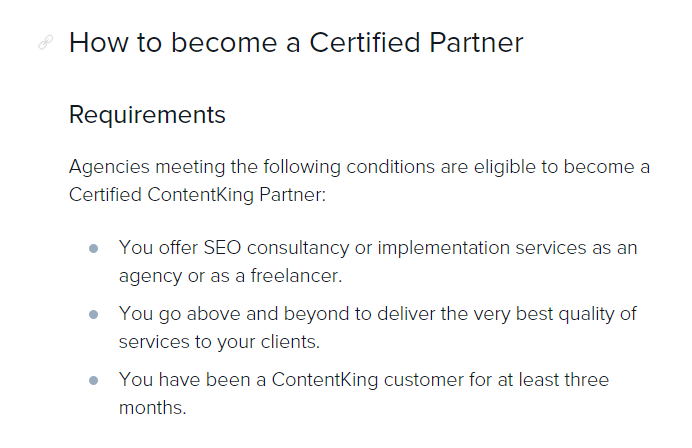Click the third bullet point dot
This screenshot has width=692, height=448.
click(94, 380)
